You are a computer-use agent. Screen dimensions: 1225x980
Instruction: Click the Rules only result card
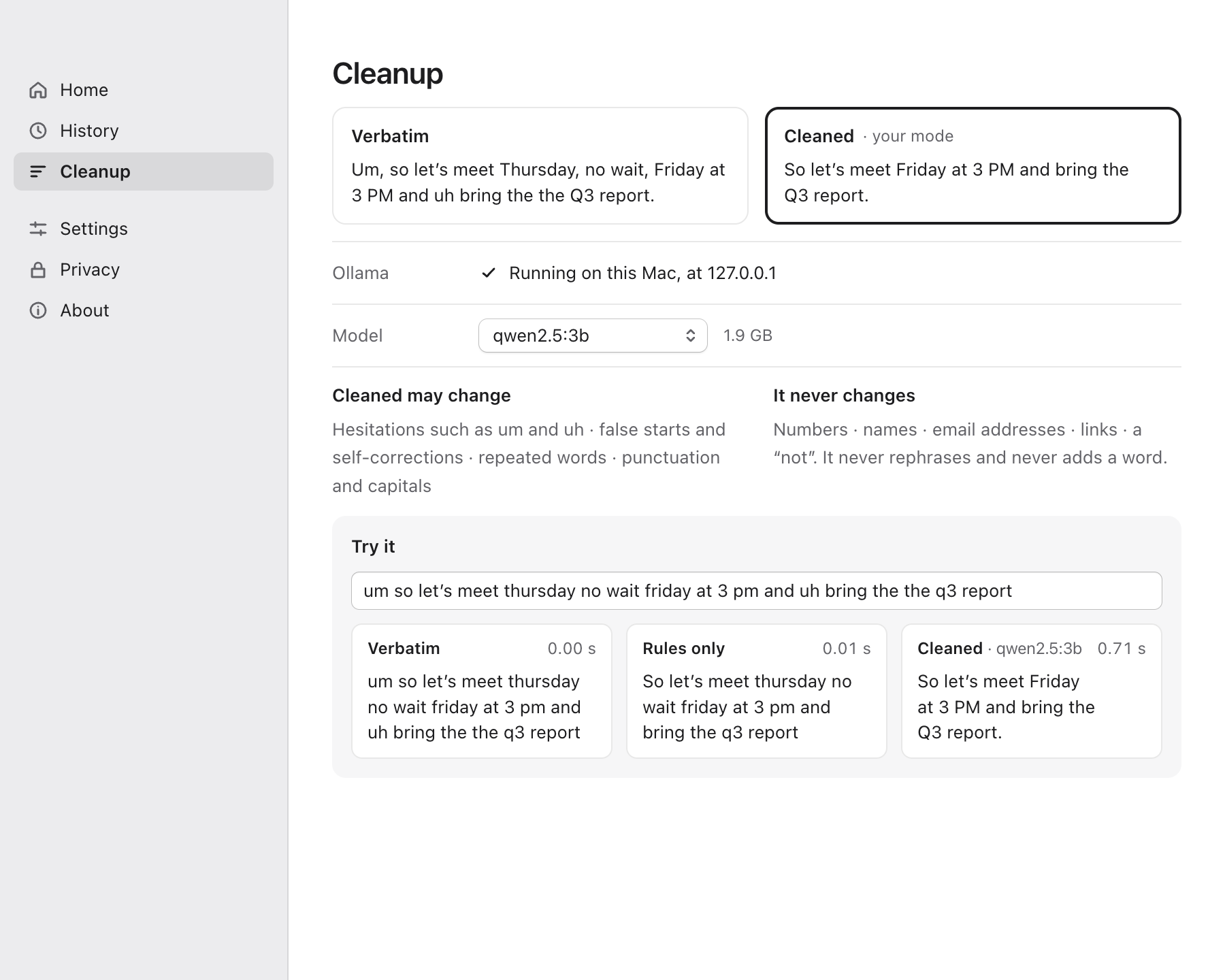[757, 691]
